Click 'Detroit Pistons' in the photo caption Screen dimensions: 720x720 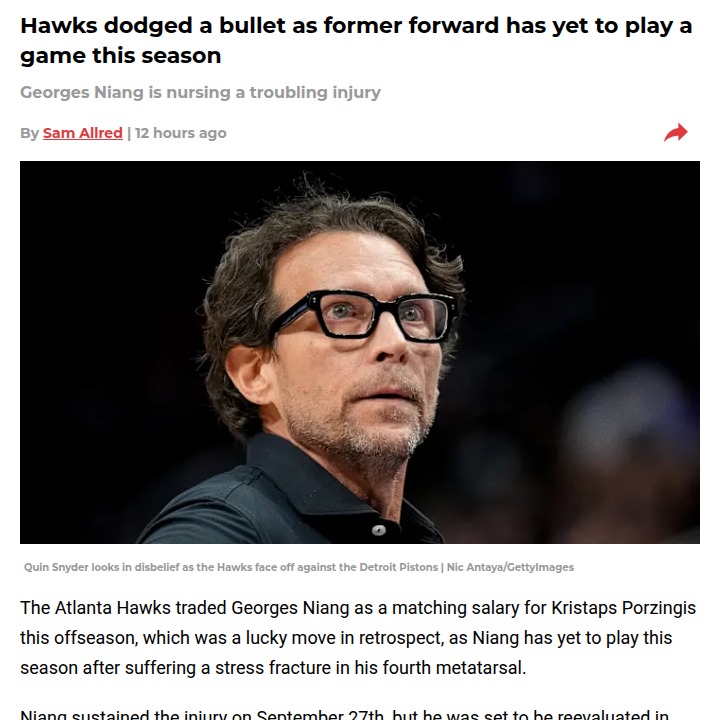(x=398, y=567)
